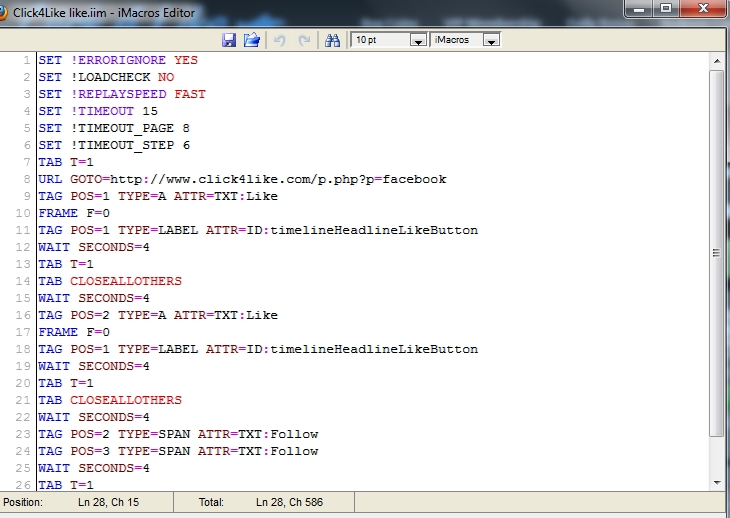This screenshot has height=518, width=730.
Task: Click the URL GOTO line in editor
Action: point(242,179)
